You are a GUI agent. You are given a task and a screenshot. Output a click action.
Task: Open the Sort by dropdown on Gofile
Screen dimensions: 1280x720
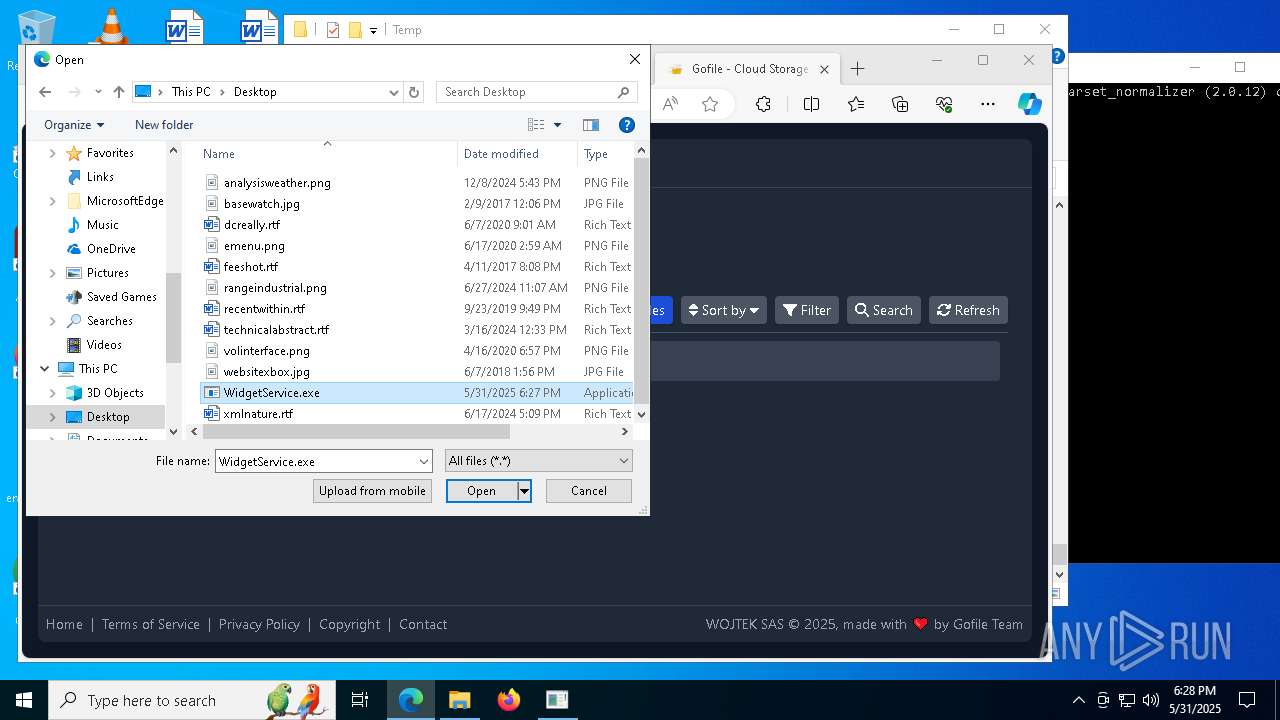tap(724, 310)
